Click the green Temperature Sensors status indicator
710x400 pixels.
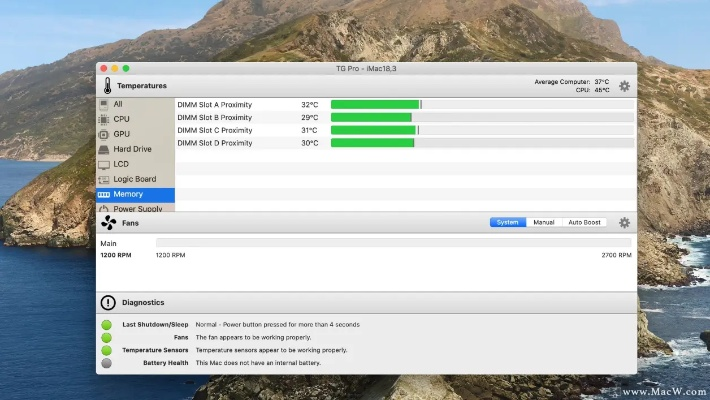tap(106, 350)
